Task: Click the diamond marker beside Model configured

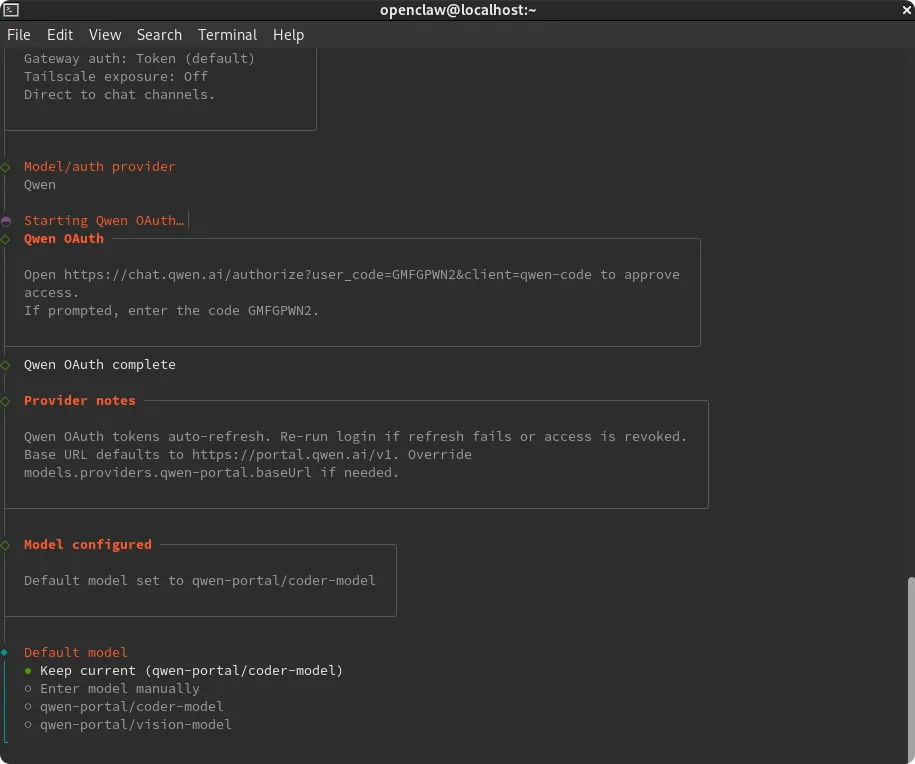Action: (x=5, y=545)
